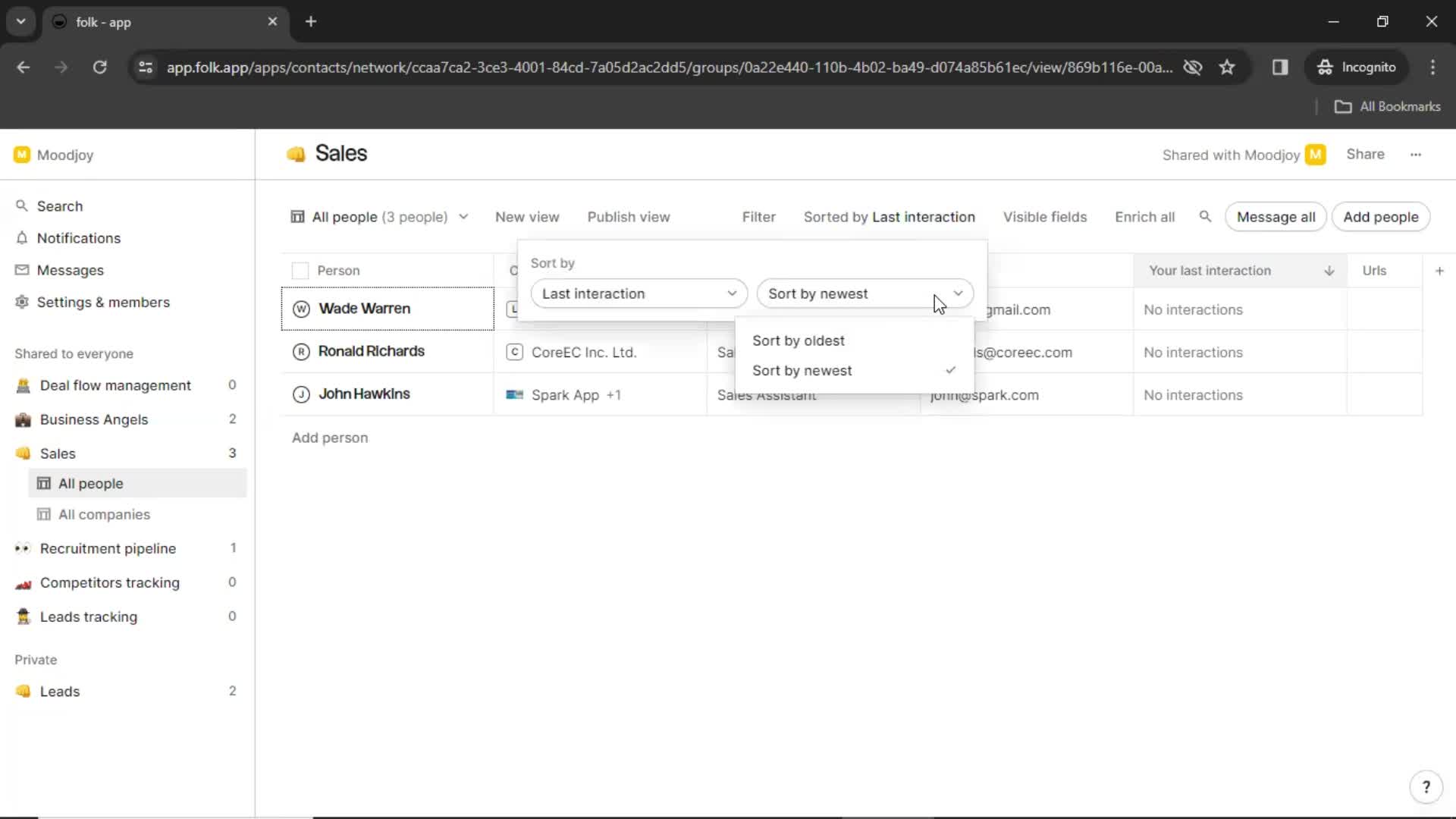Open Messages section
This screenshot has width=1456, height=819.
click(70, 270)
